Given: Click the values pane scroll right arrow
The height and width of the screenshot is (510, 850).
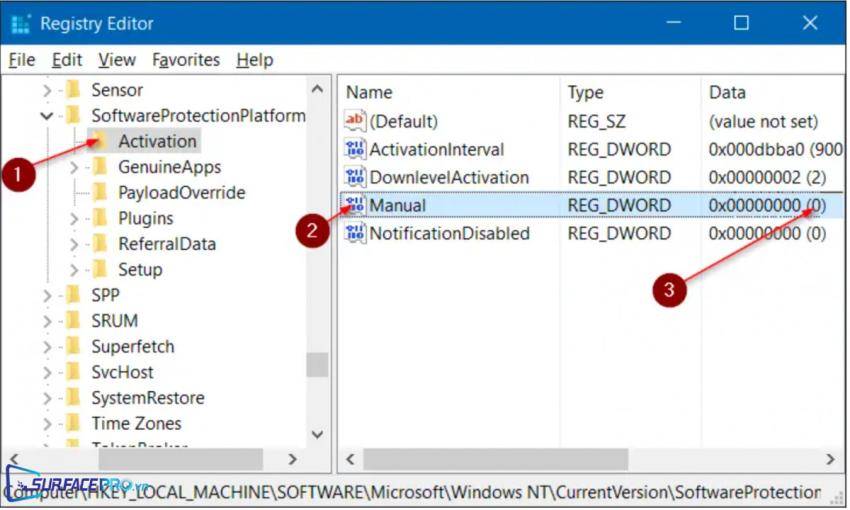Looking at the screenshot, I should [x=830, y=459].
